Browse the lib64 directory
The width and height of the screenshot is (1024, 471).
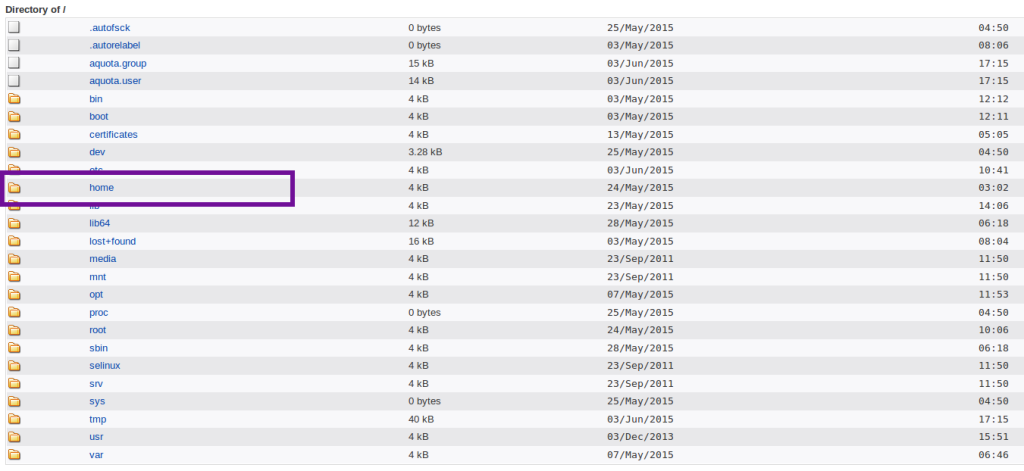coord(99,223)
